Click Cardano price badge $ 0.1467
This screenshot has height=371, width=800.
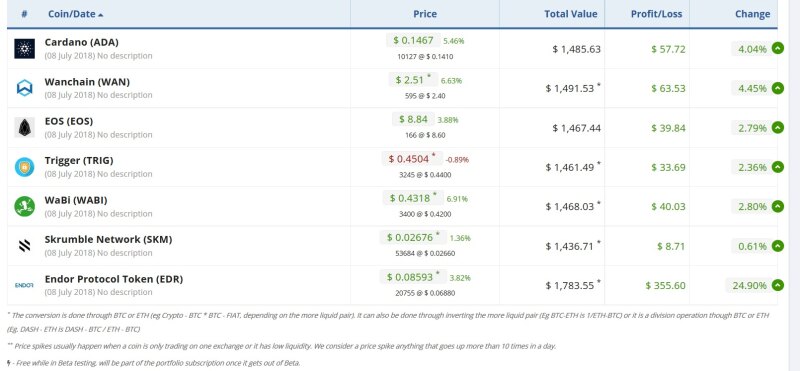[413, 40]
